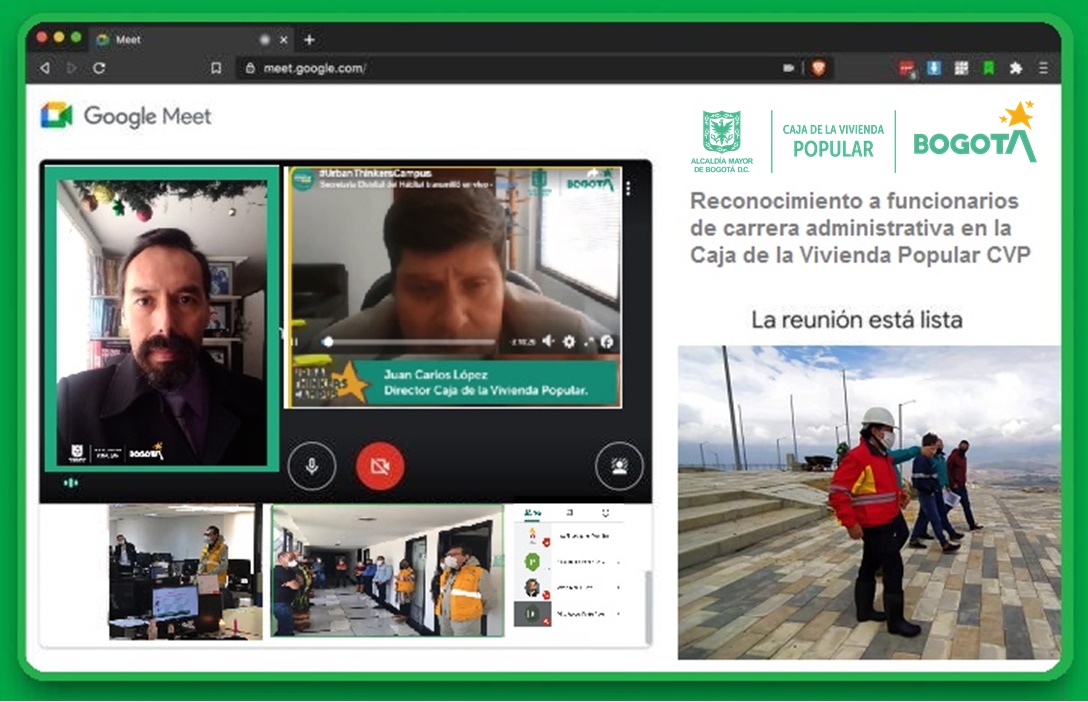The height and width of the screenshot is (702, 1088).
Task: Open the hallway workers video thumbnail
Action: 387,570
